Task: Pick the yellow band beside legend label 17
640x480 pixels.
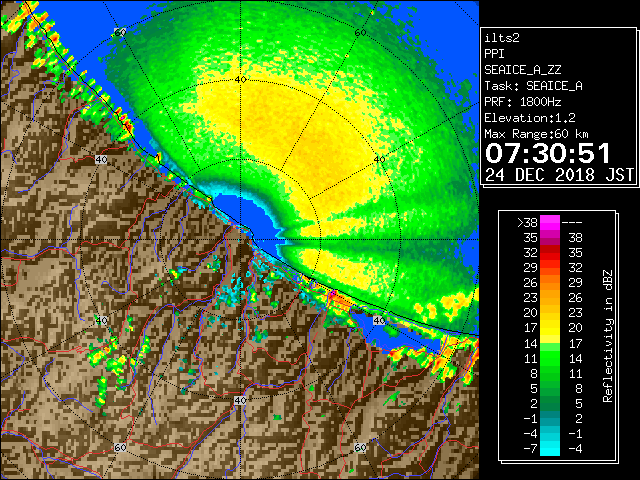Action: click(550, 328)
